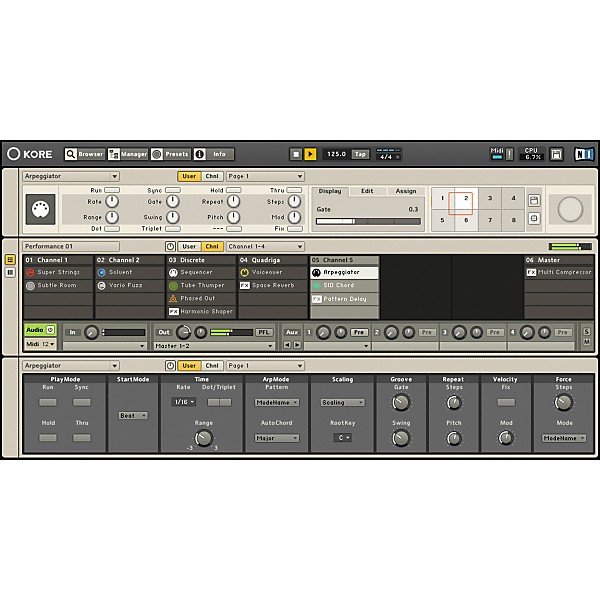This screenshot has width=600, height=600.
Task: Switch to list view icon on left
Action: (x=10, y=260)
